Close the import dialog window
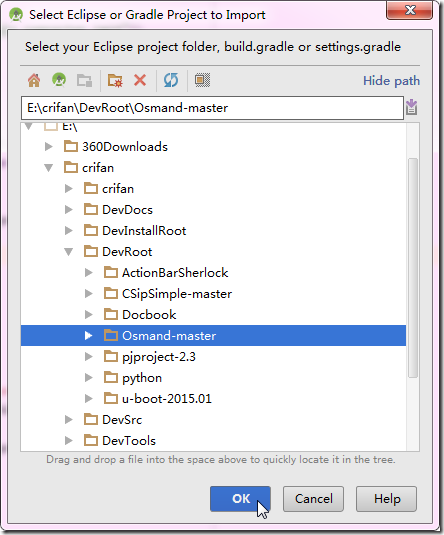This screenshot has height=535, width=444. tap(410, 10)
